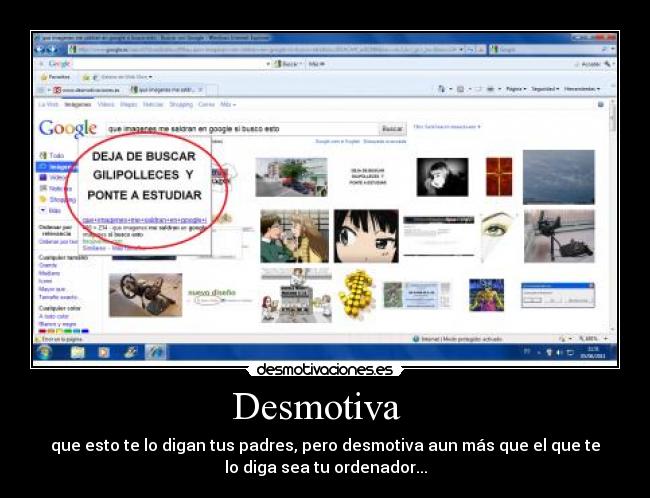The width and height of the screenshot is (650, 498).
Task: Click the Mediano size filter
Action: point(49,273)
